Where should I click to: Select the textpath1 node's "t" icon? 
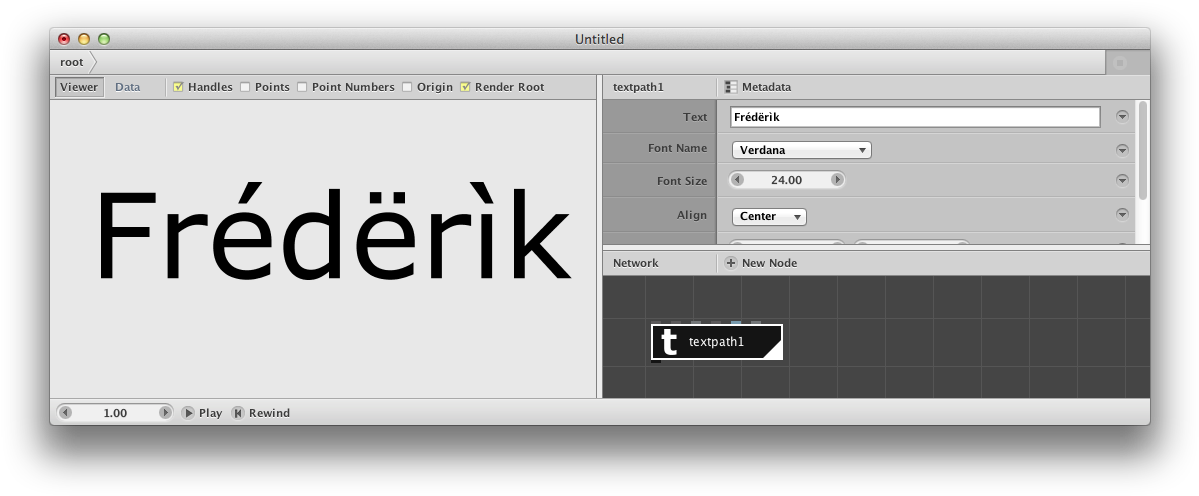(x=670, y=342)
